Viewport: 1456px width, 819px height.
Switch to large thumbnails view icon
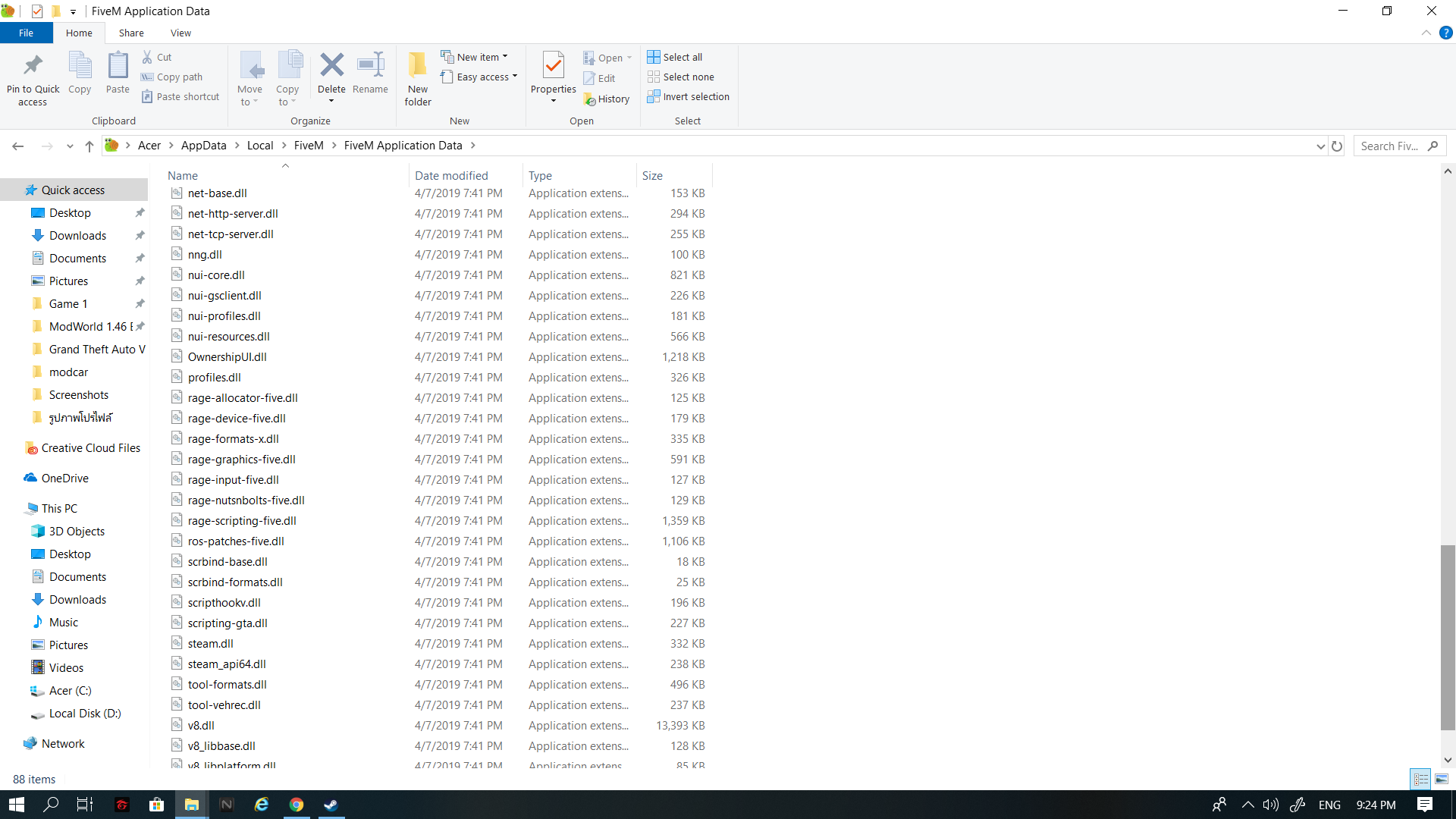click(1442, 779)
